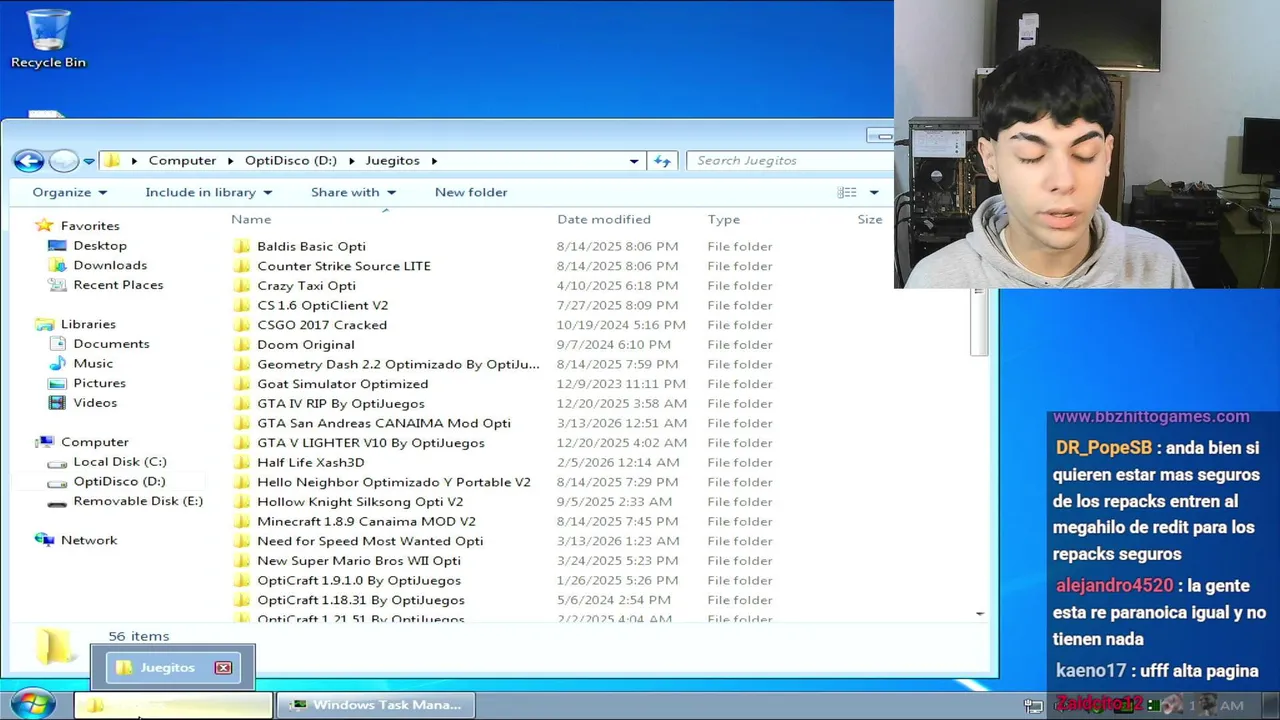Select Hollow Knight Silksong Opti V2 icon
Viewport: 1280px width, 720px height.
242,502
